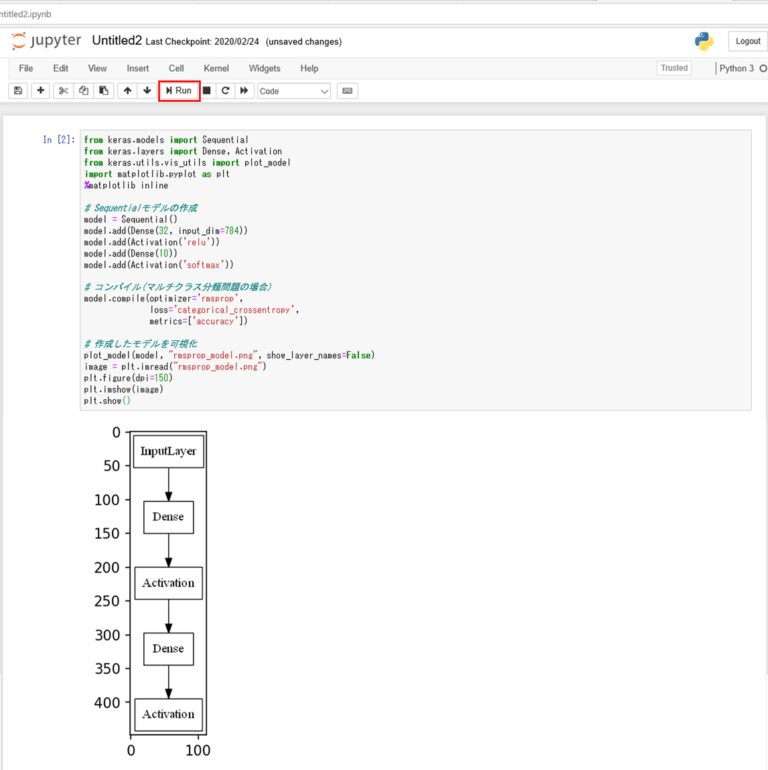Open the Insert menu

[x=137, y=68]
